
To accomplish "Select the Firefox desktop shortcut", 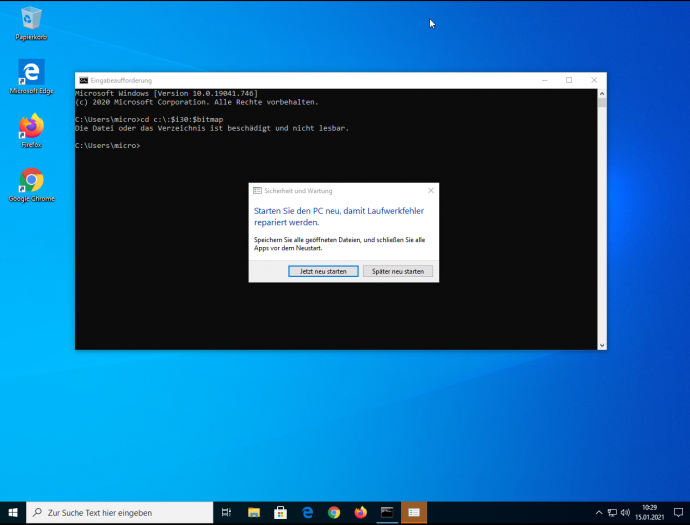I will 31,131.
